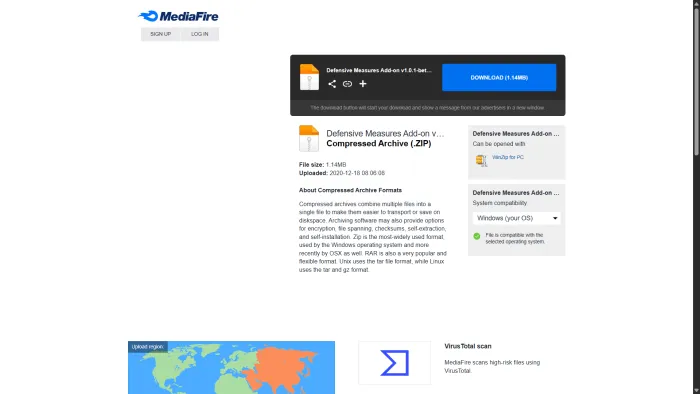Open the SIGN UP page
Viewport: 700px width, 394px height.
click(x=161, y=34)
